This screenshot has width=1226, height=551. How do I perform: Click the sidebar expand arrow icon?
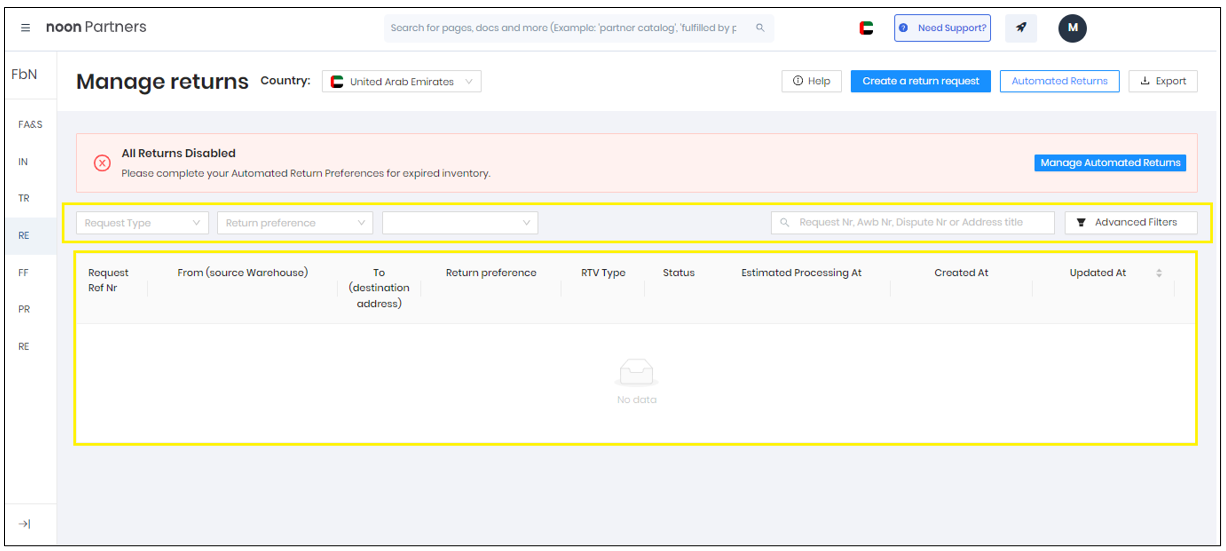coord(25,524)
